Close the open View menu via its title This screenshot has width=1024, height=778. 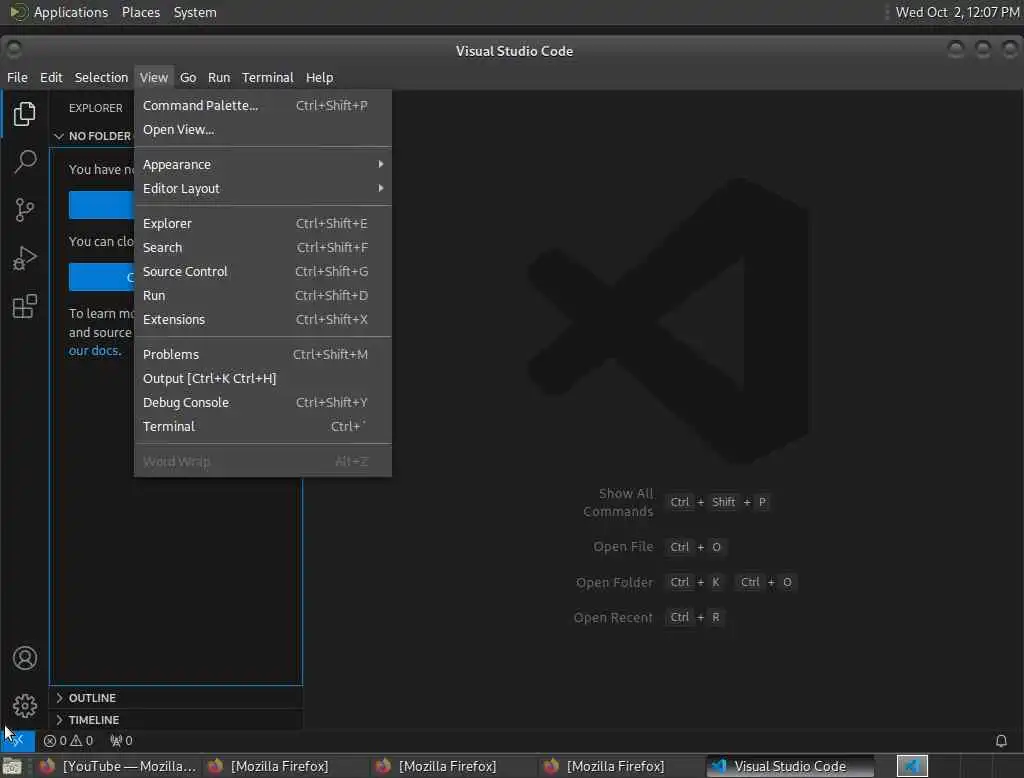click(x=154, y=77)
